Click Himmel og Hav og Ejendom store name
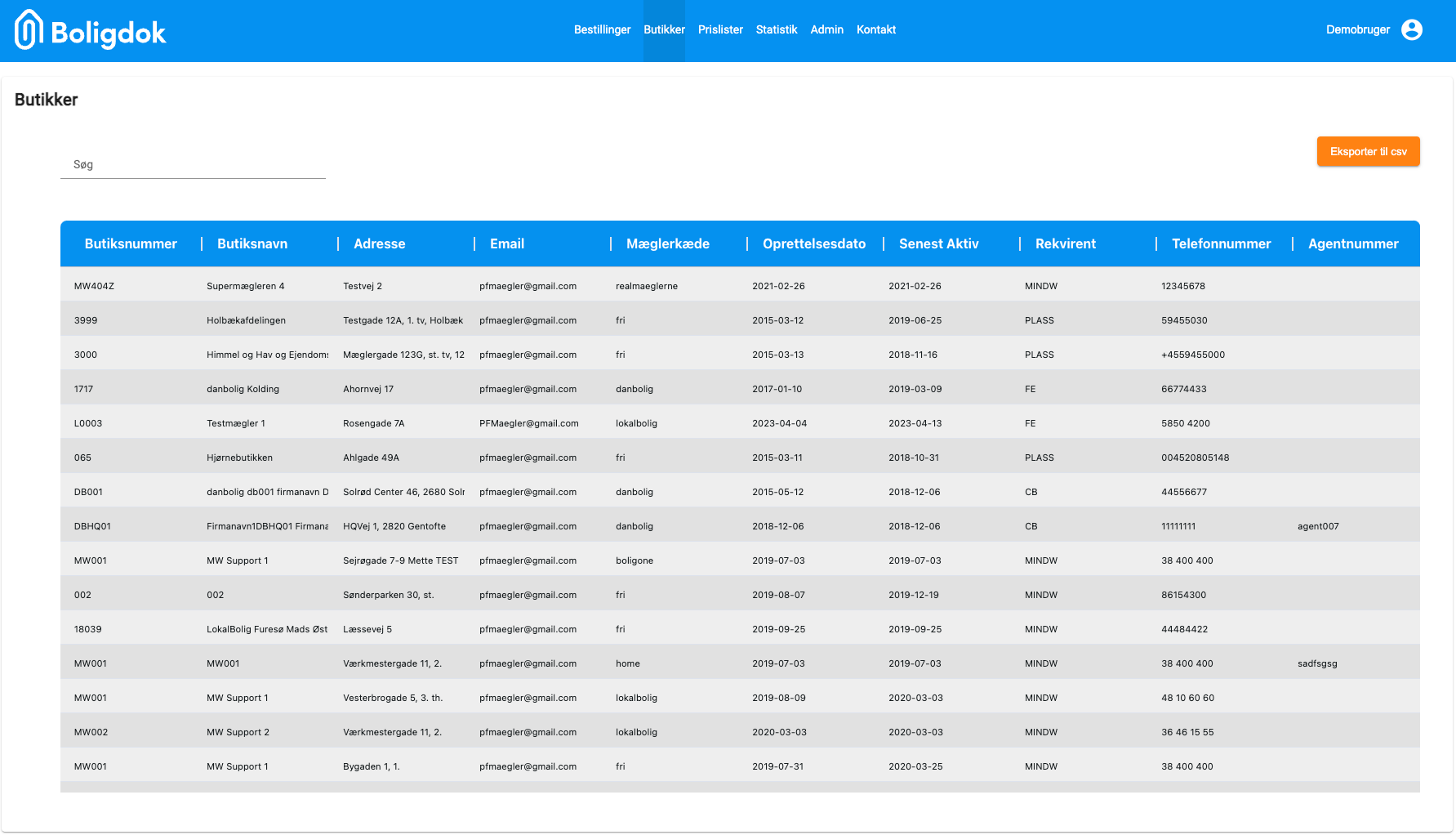Image resolution: width=1456 pixels, height=835 pixels. pos(268,355)
